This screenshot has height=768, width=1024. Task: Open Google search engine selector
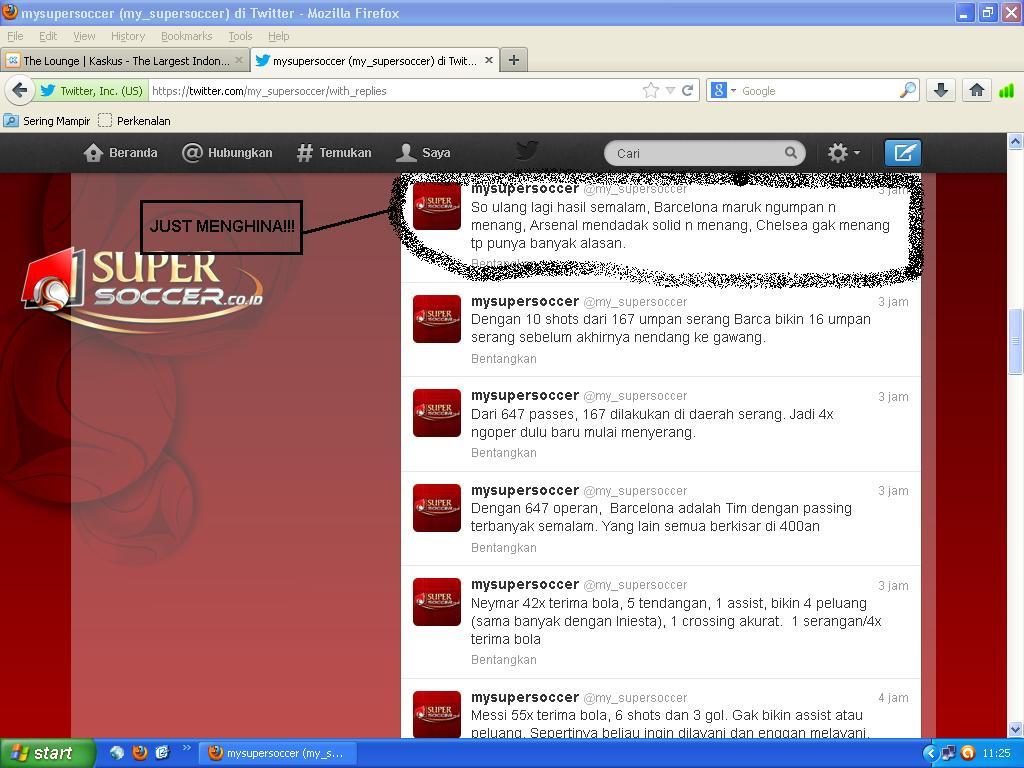tap(723, 90)
